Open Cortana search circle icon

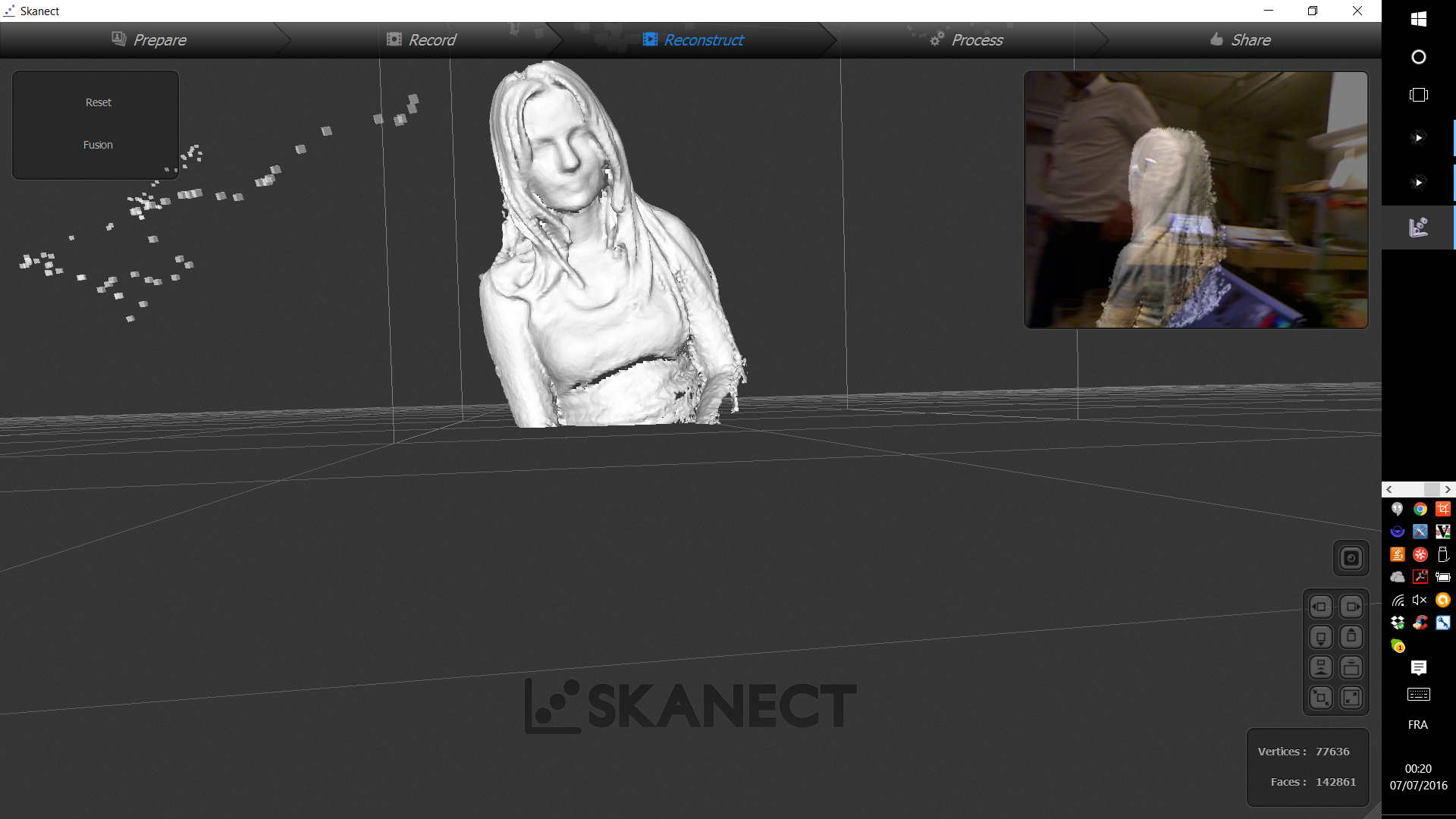1418,57
